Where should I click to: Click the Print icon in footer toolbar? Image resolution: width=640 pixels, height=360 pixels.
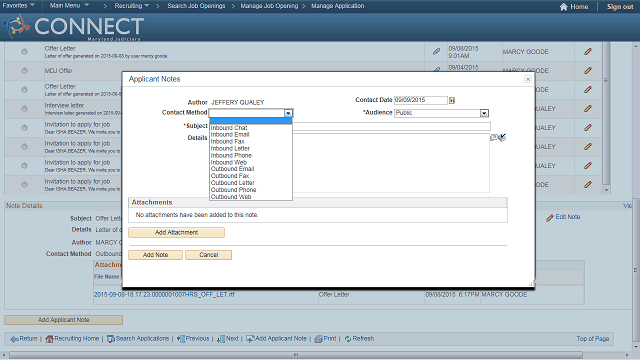click(318, 339)
